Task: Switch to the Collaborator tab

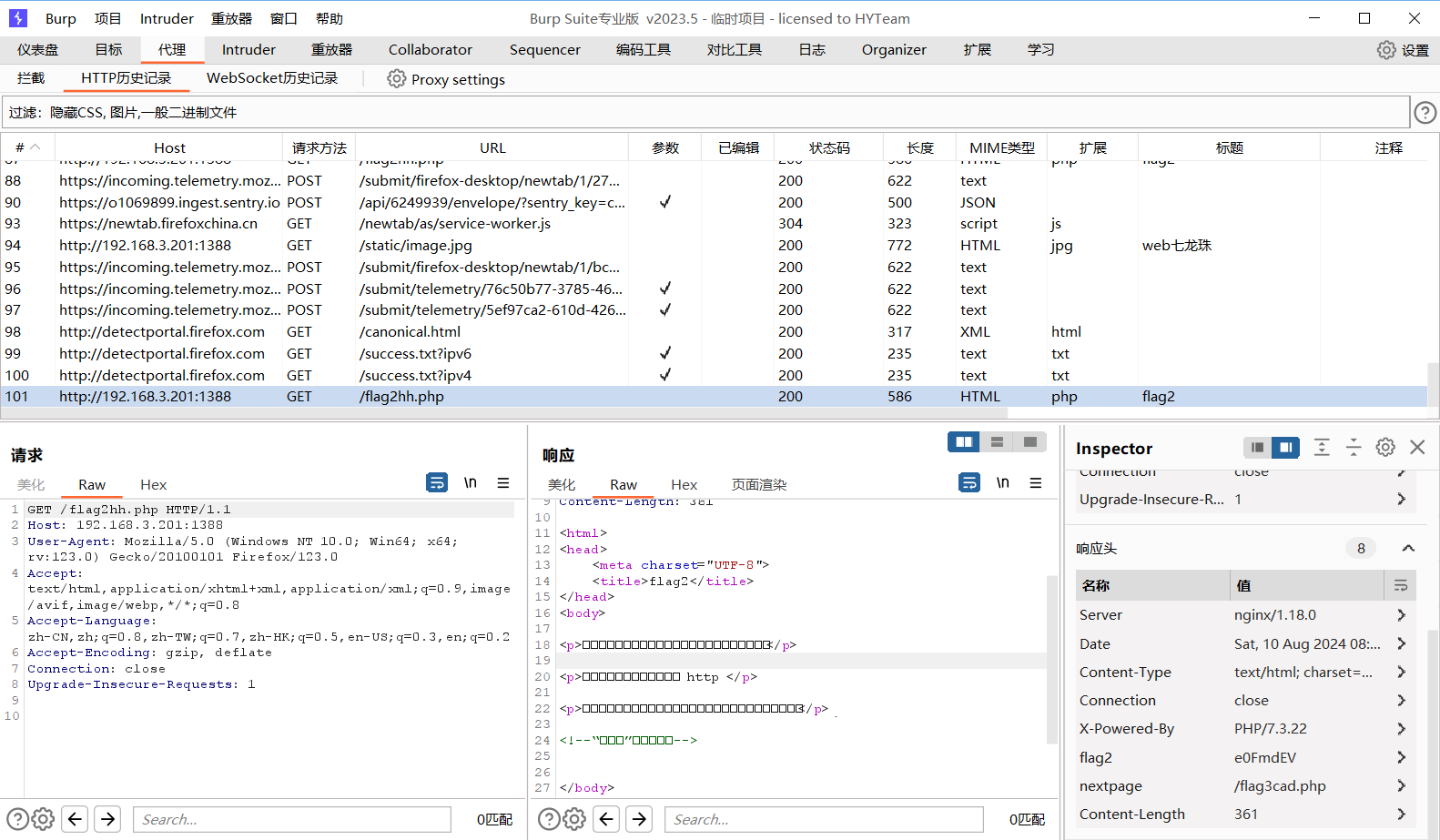Action: (431, 50)
